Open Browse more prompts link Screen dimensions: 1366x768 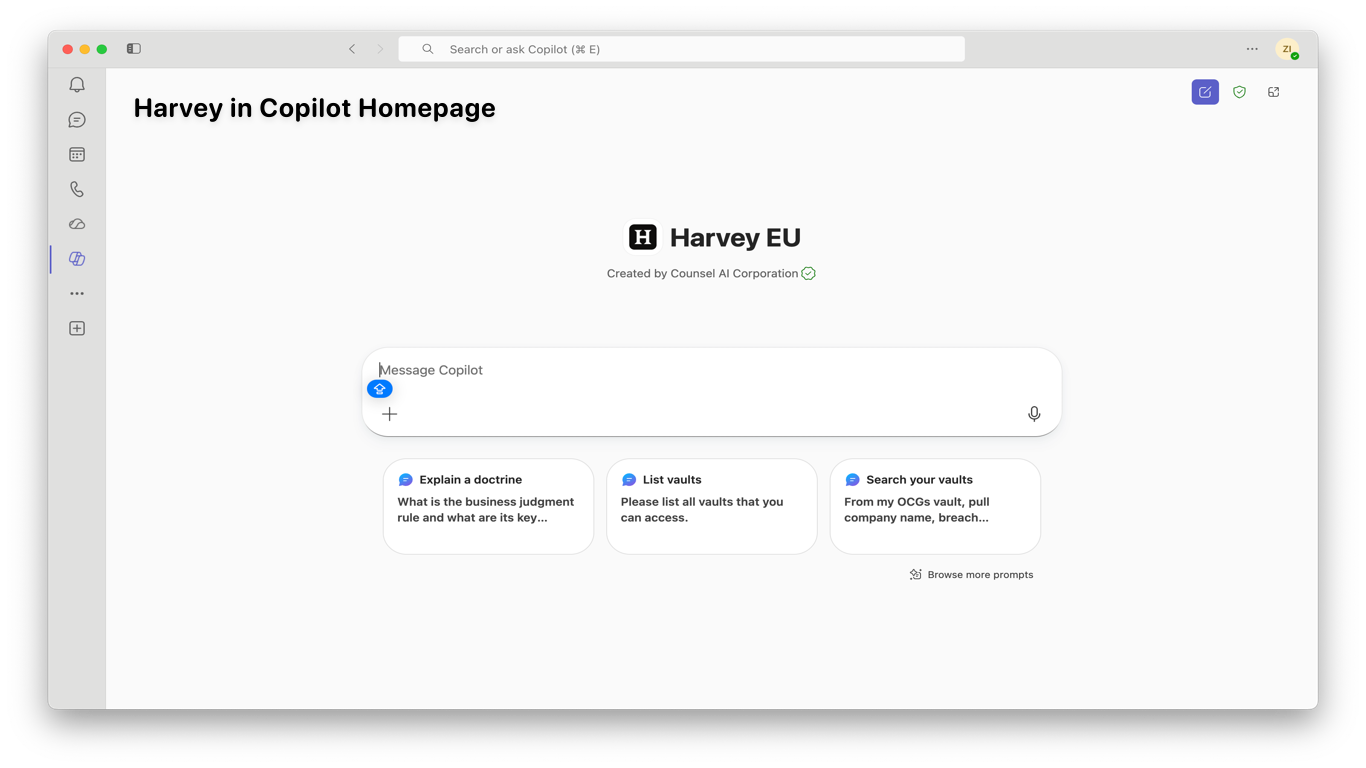pos(971,575)
